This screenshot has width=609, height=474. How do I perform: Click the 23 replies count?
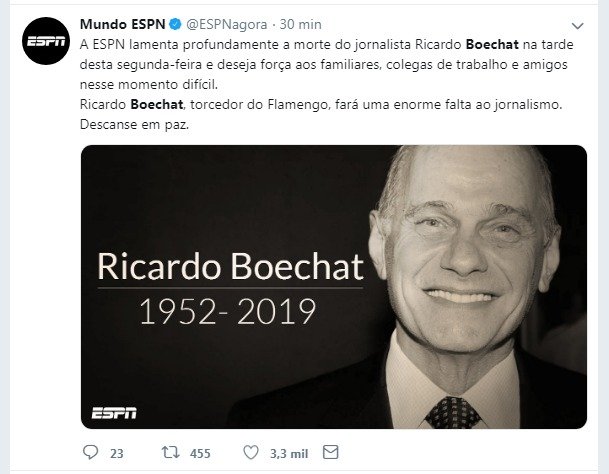(117, 453)
